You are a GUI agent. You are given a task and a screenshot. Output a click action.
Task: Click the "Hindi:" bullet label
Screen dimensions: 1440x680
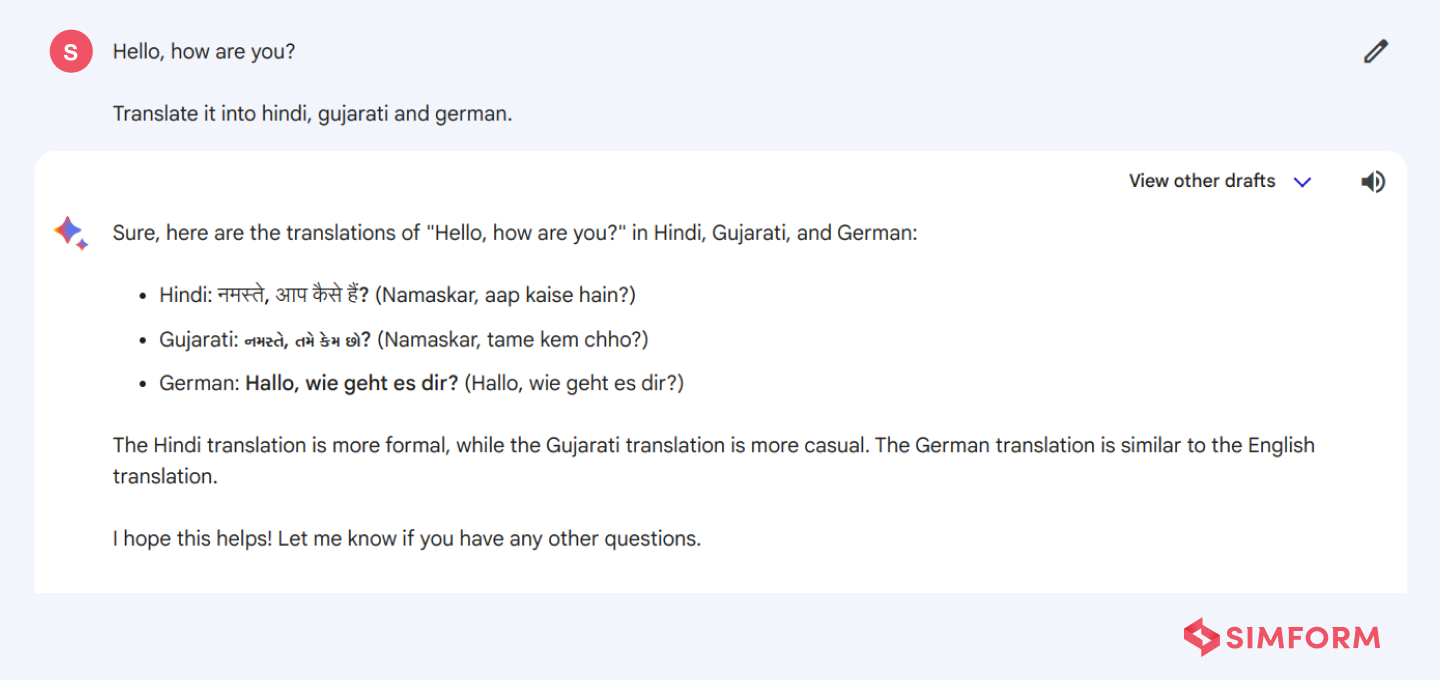pyautogui.click(x=185, y=295)
